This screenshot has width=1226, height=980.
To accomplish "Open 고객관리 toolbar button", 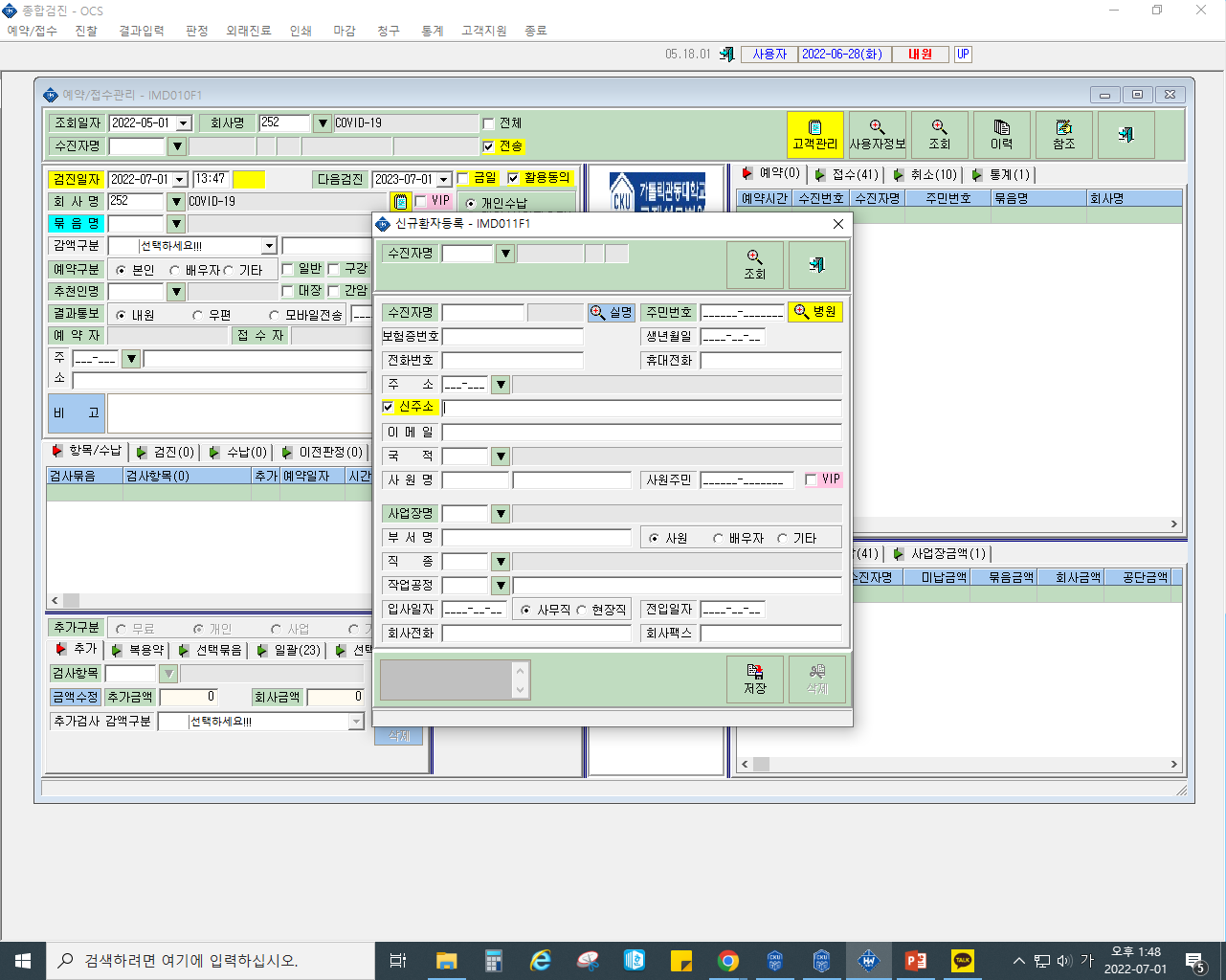I will (815, 135).
